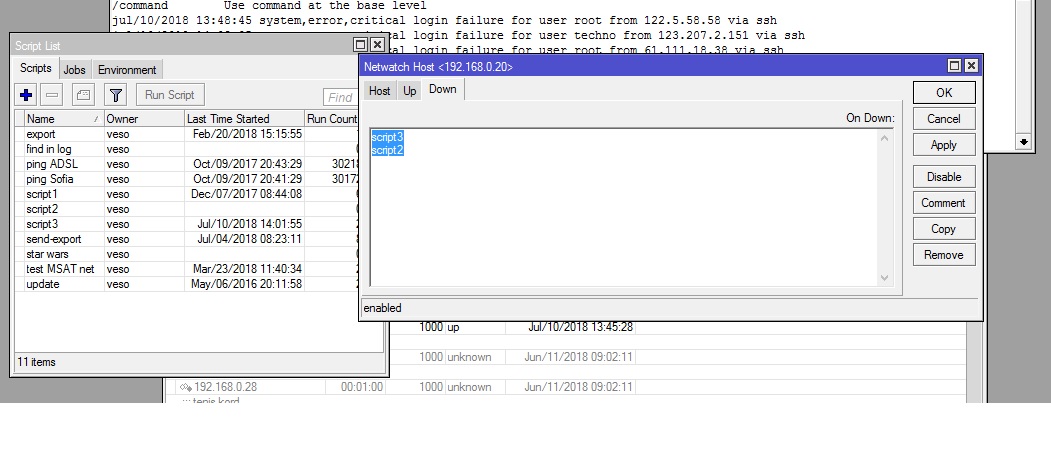Open the filter funnel in Script List
The height and width of the screenshot is (460, 1051).
(116, 95)
